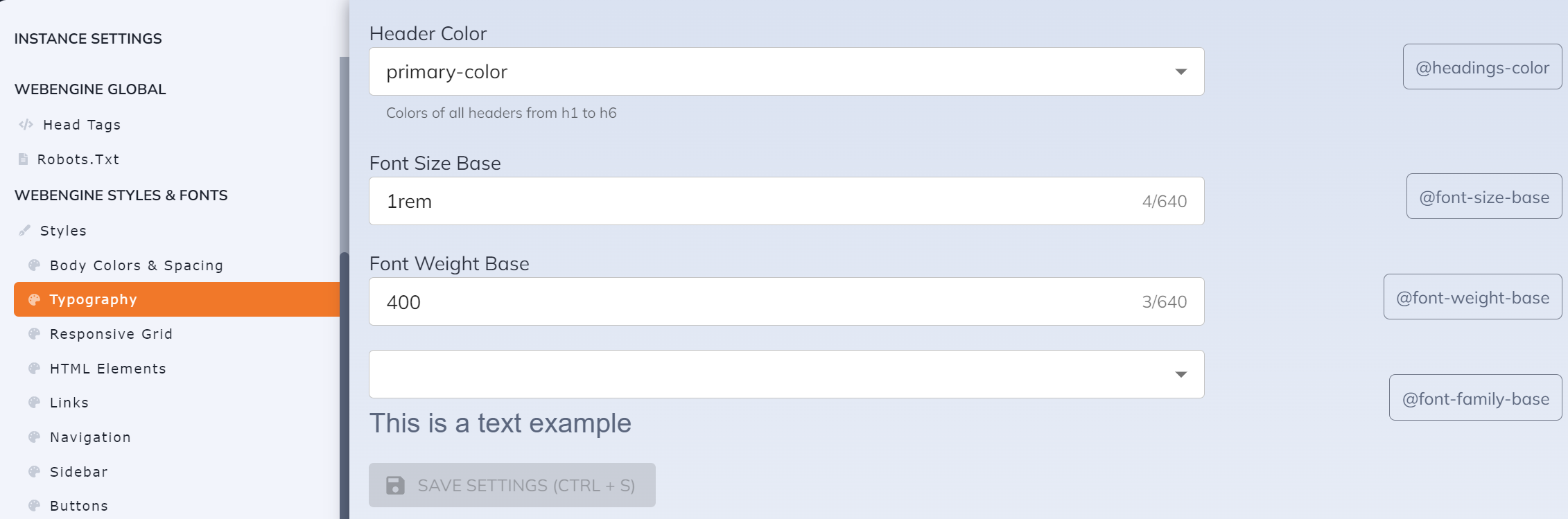The image size is (1568, 519).
Task: Select the Styles brush icon
Action: (24, 230)
